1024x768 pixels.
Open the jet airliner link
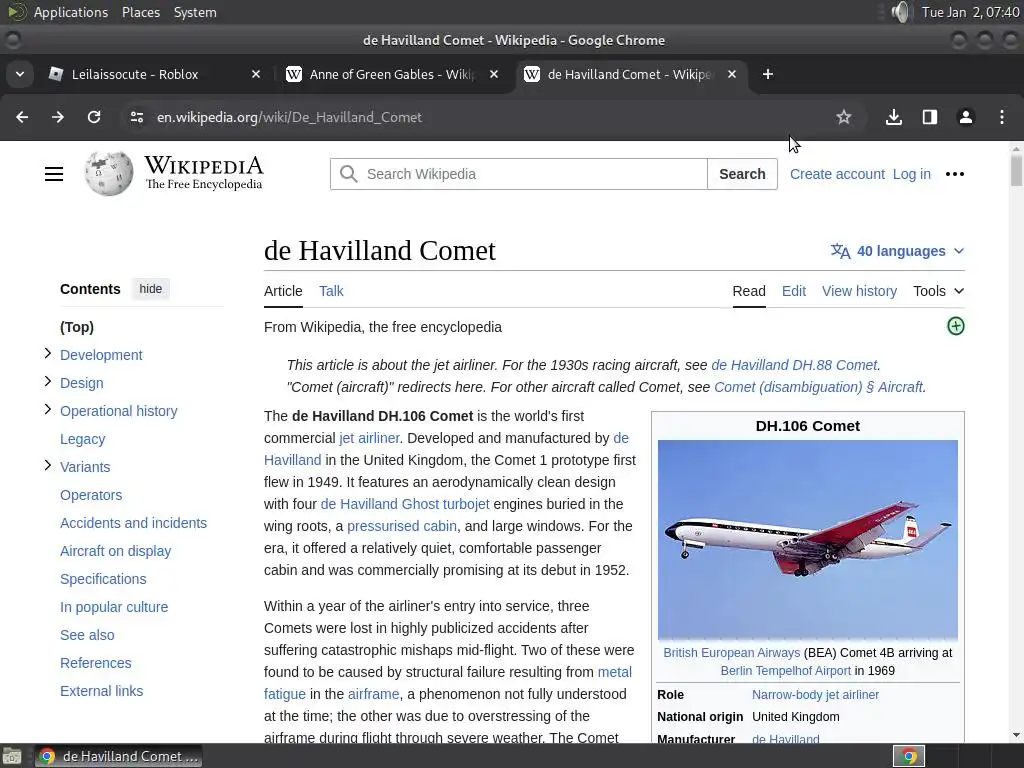pyautogui.click(x=369, y=438)
